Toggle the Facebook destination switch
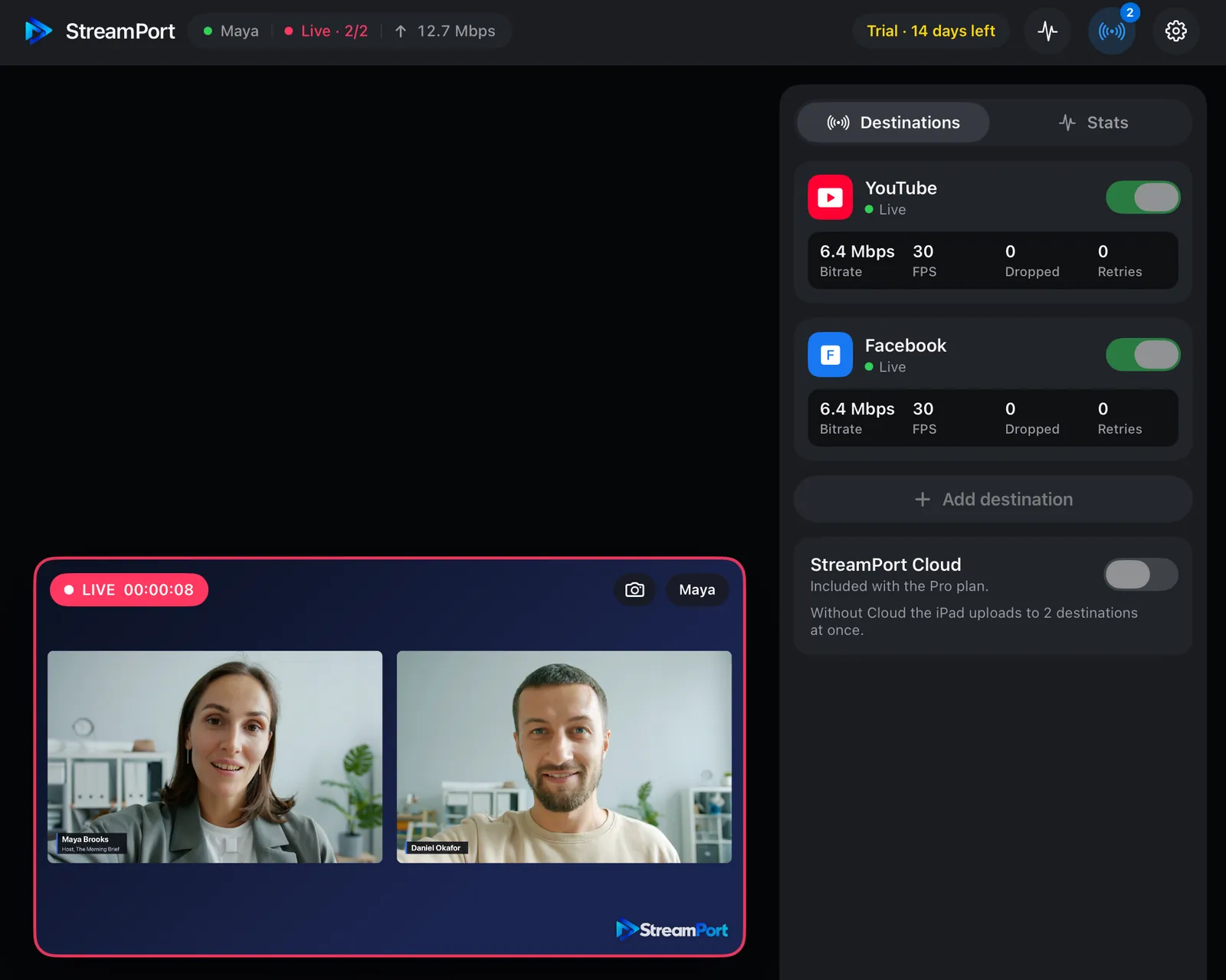Viewport: 1226px width, 980px height. click(x=1142, y=355)
